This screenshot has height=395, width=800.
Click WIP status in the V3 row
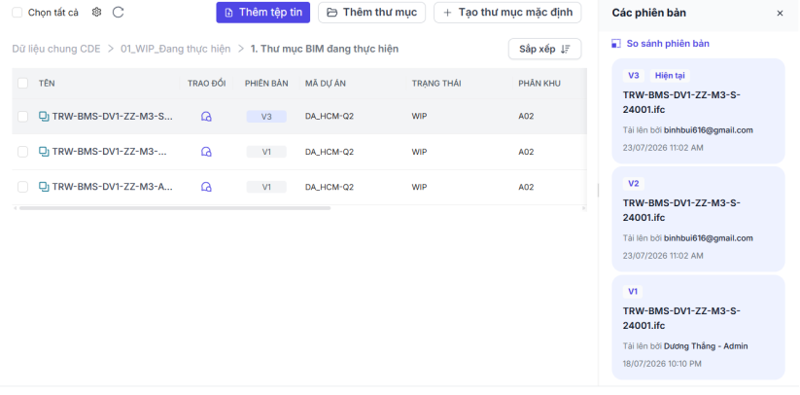click(419, 116)
